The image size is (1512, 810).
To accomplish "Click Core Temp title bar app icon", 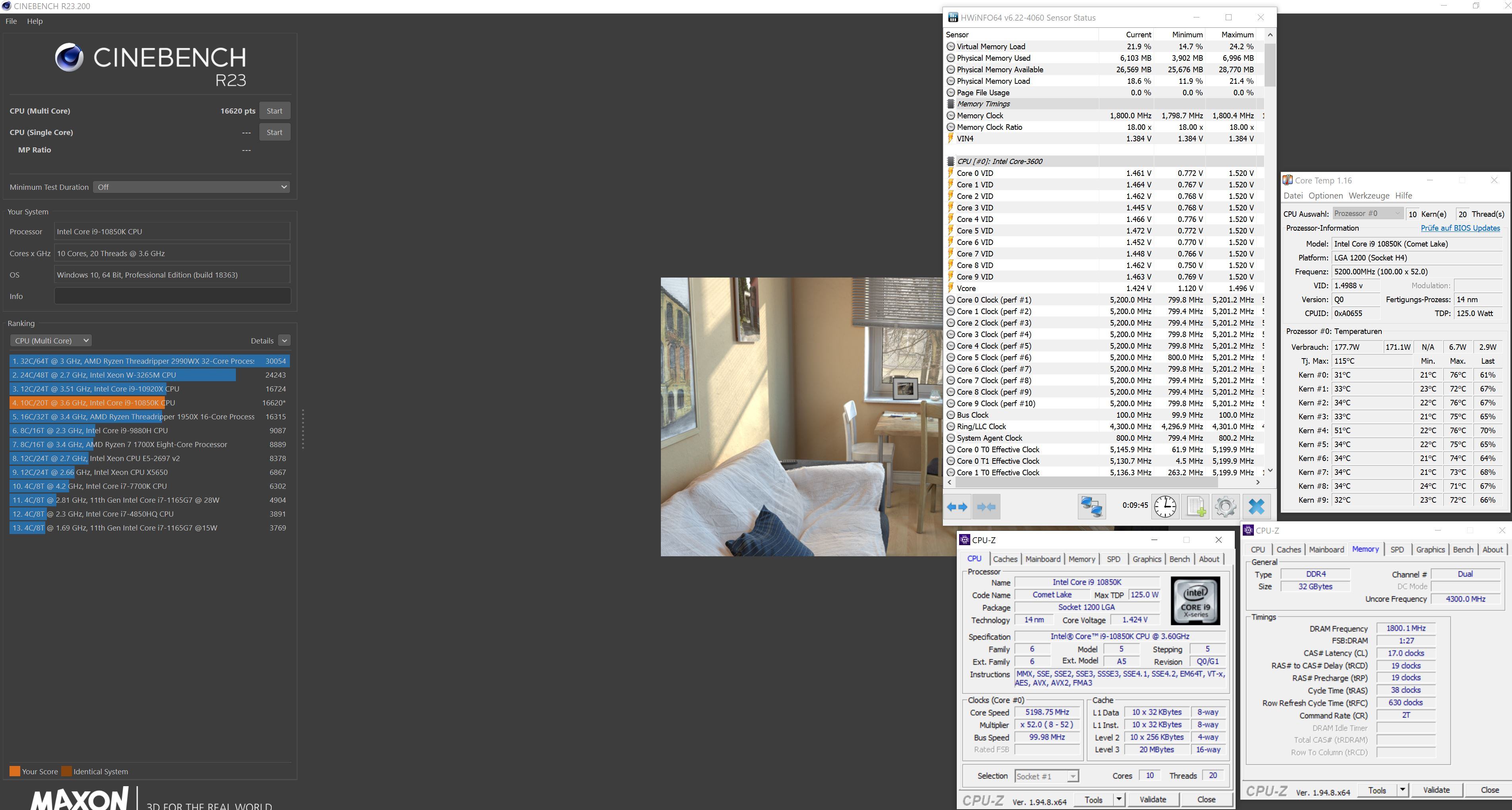I will pyautogui.click(x=1288, y=180).
